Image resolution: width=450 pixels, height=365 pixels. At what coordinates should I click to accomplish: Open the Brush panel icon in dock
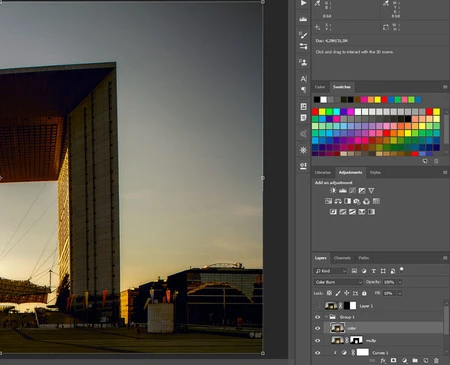pos(303,35)
